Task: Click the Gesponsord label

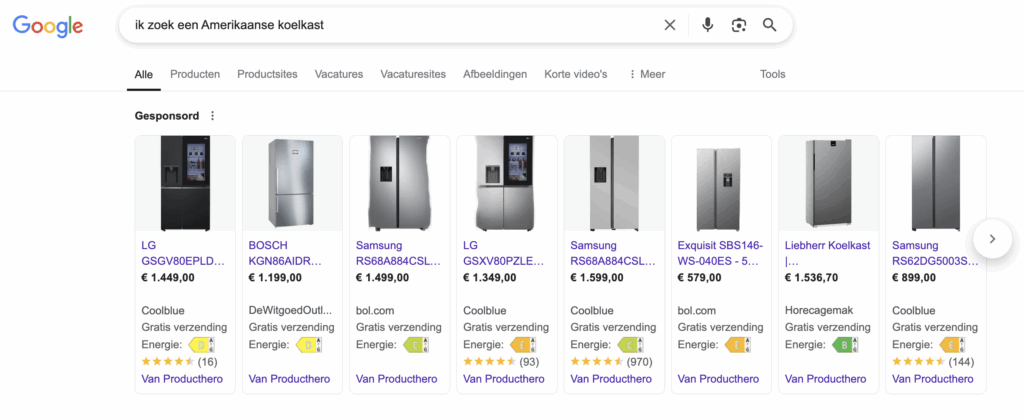Action: [x=167, y=116]
